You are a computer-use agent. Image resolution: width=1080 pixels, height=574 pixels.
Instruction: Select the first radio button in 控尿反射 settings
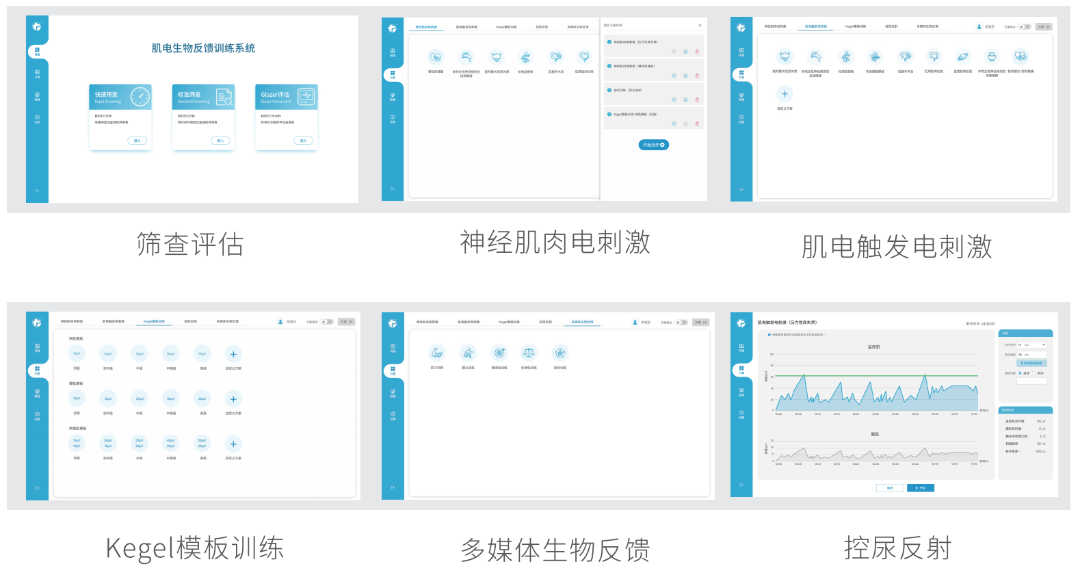(1019, 372)
